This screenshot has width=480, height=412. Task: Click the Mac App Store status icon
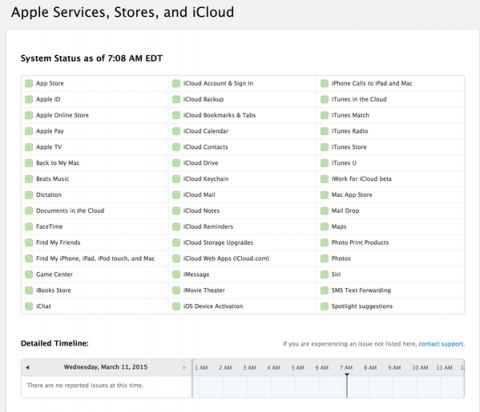coord(324,195)
